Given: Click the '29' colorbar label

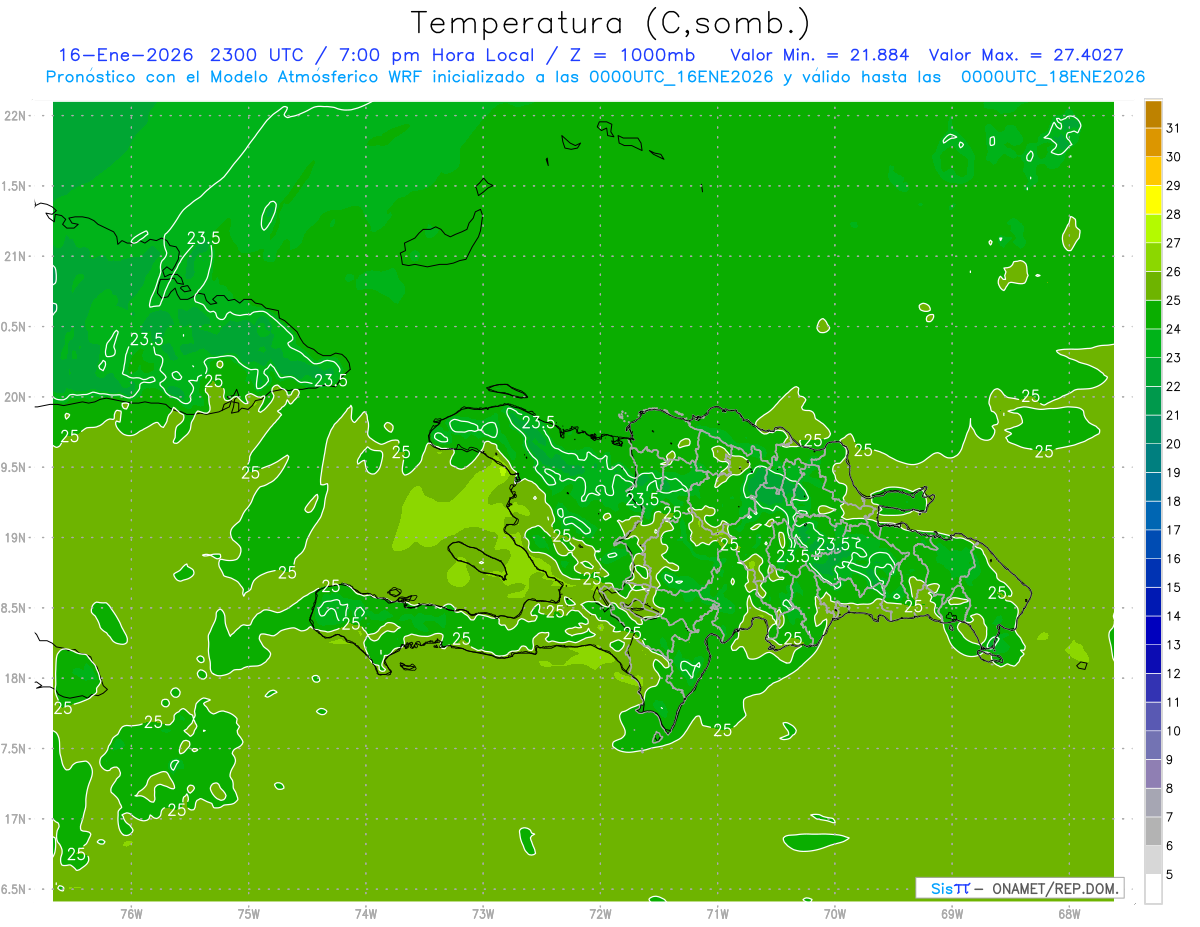Looking at the screenshot, I should 1174,186.
